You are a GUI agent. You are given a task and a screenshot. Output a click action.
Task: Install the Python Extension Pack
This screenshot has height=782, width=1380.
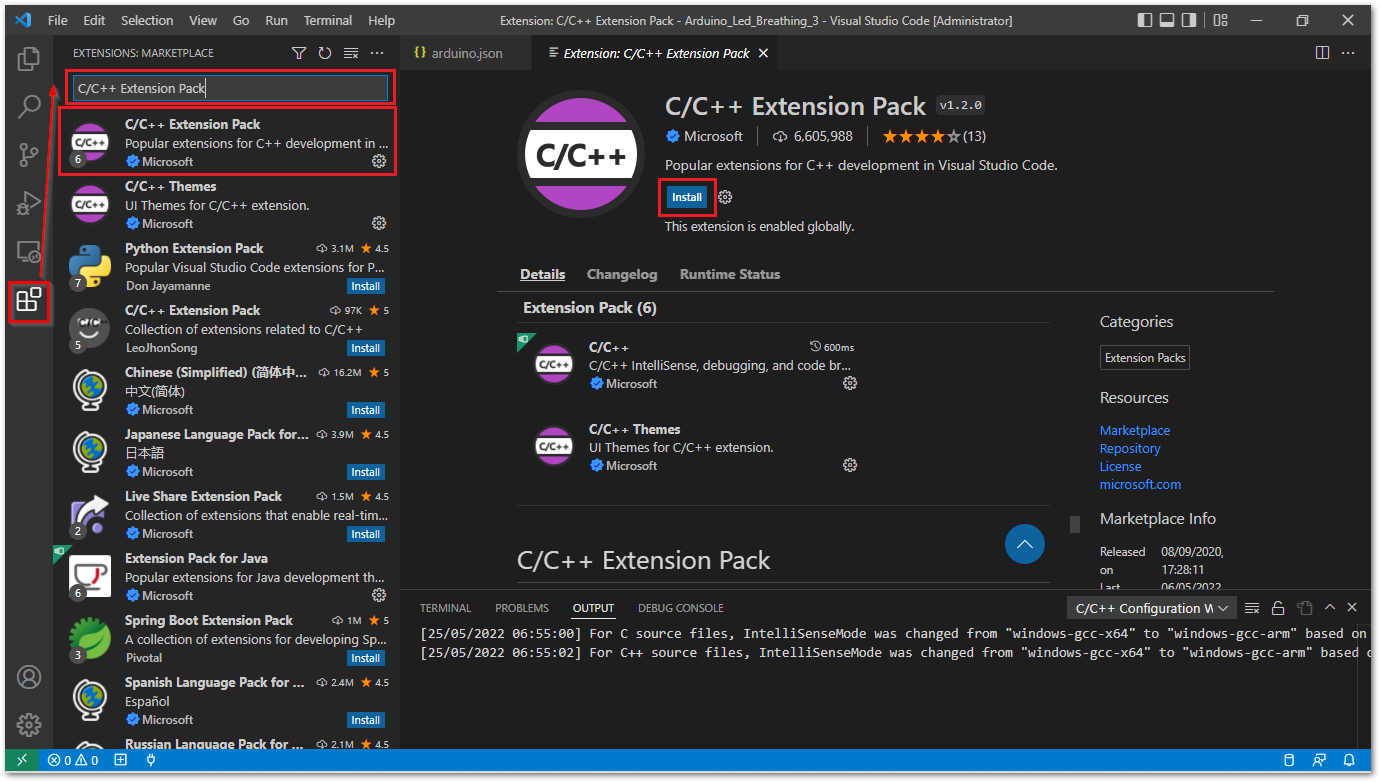(x=366, y=286)
